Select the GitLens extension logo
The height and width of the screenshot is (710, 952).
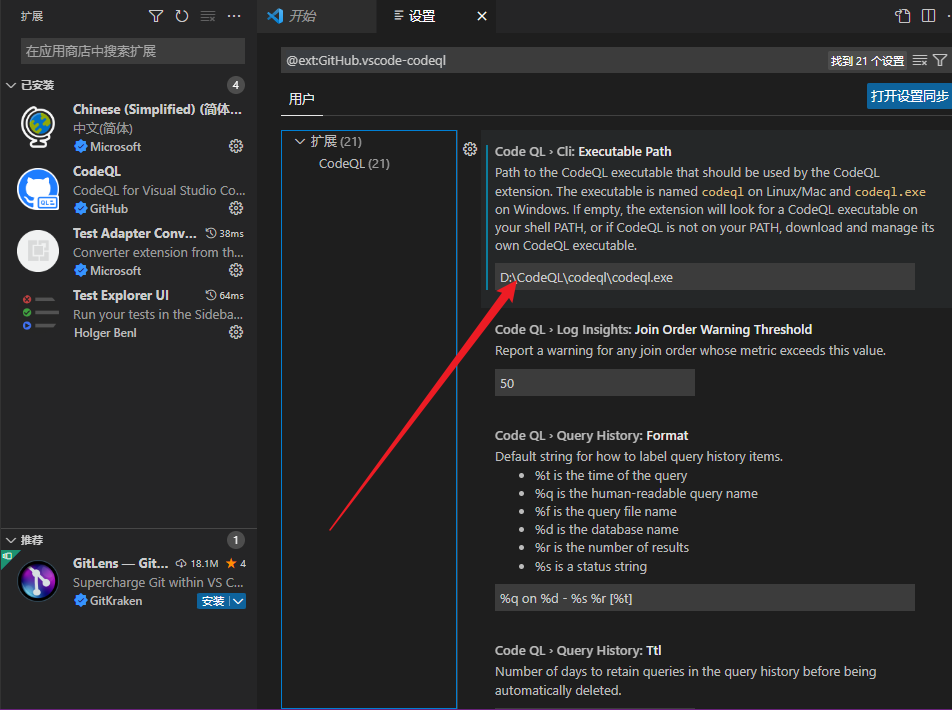point(38,581)
